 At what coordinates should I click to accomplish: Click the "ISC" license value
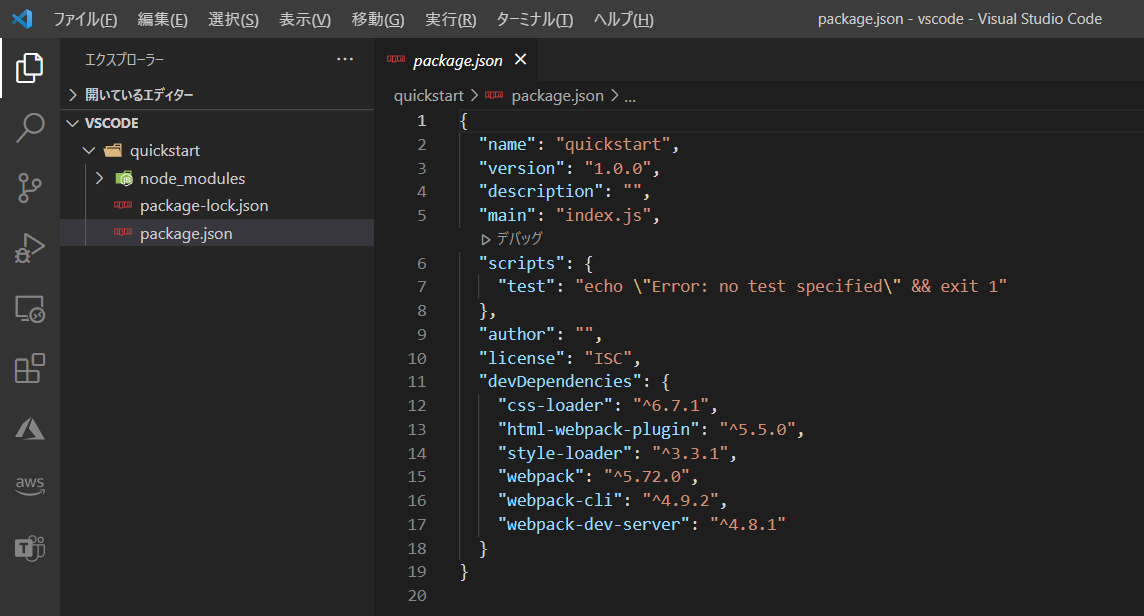tap(608, 358)
